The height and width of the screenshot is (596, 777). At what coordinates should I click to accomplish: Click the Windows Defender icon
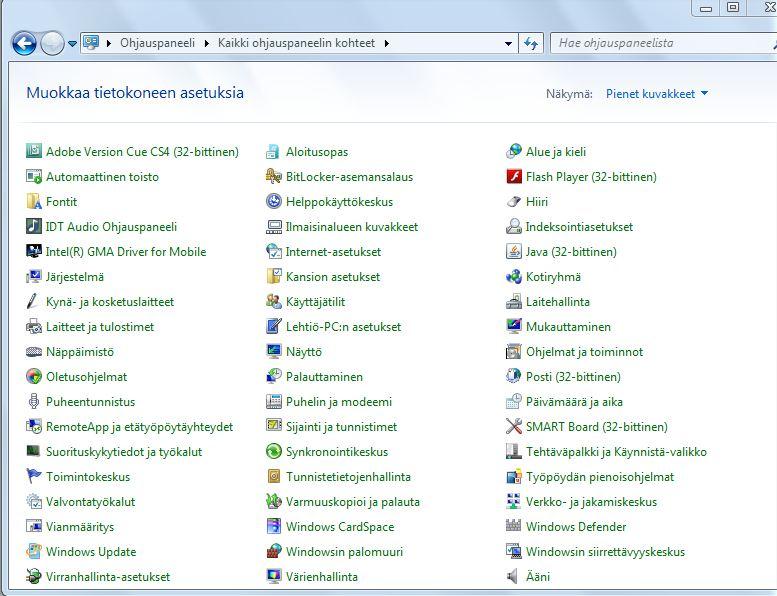coord(514,526)
